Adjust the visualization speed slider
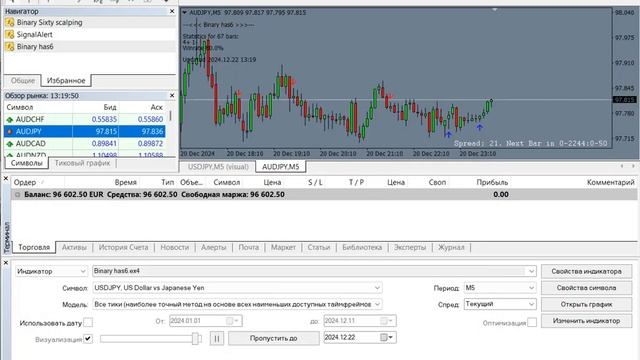Viewport: 640px width, 360px height. click(x=196, y=338)
